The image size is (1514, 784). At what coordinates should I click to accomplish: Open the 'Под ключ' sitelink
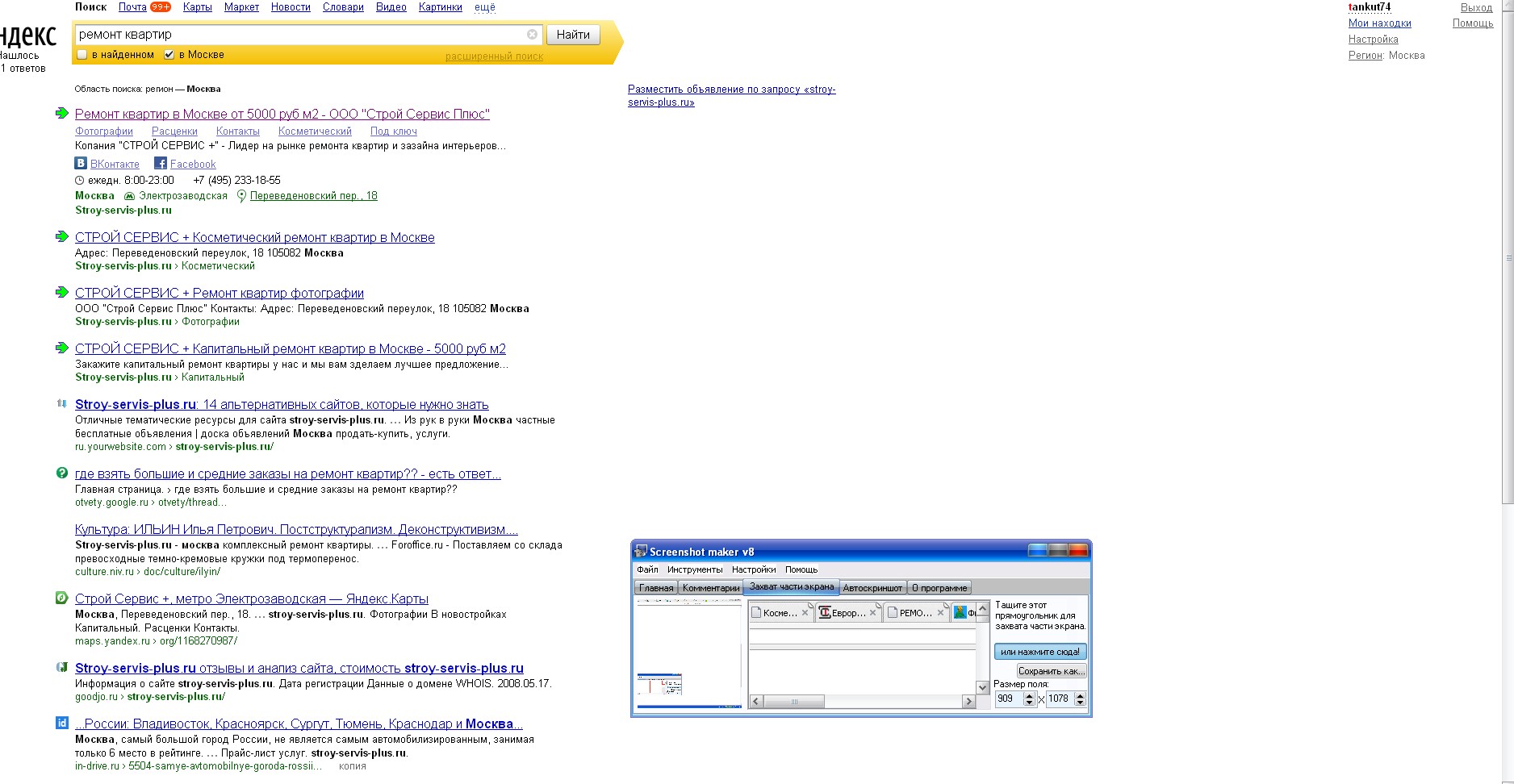[x=394, y=131]
